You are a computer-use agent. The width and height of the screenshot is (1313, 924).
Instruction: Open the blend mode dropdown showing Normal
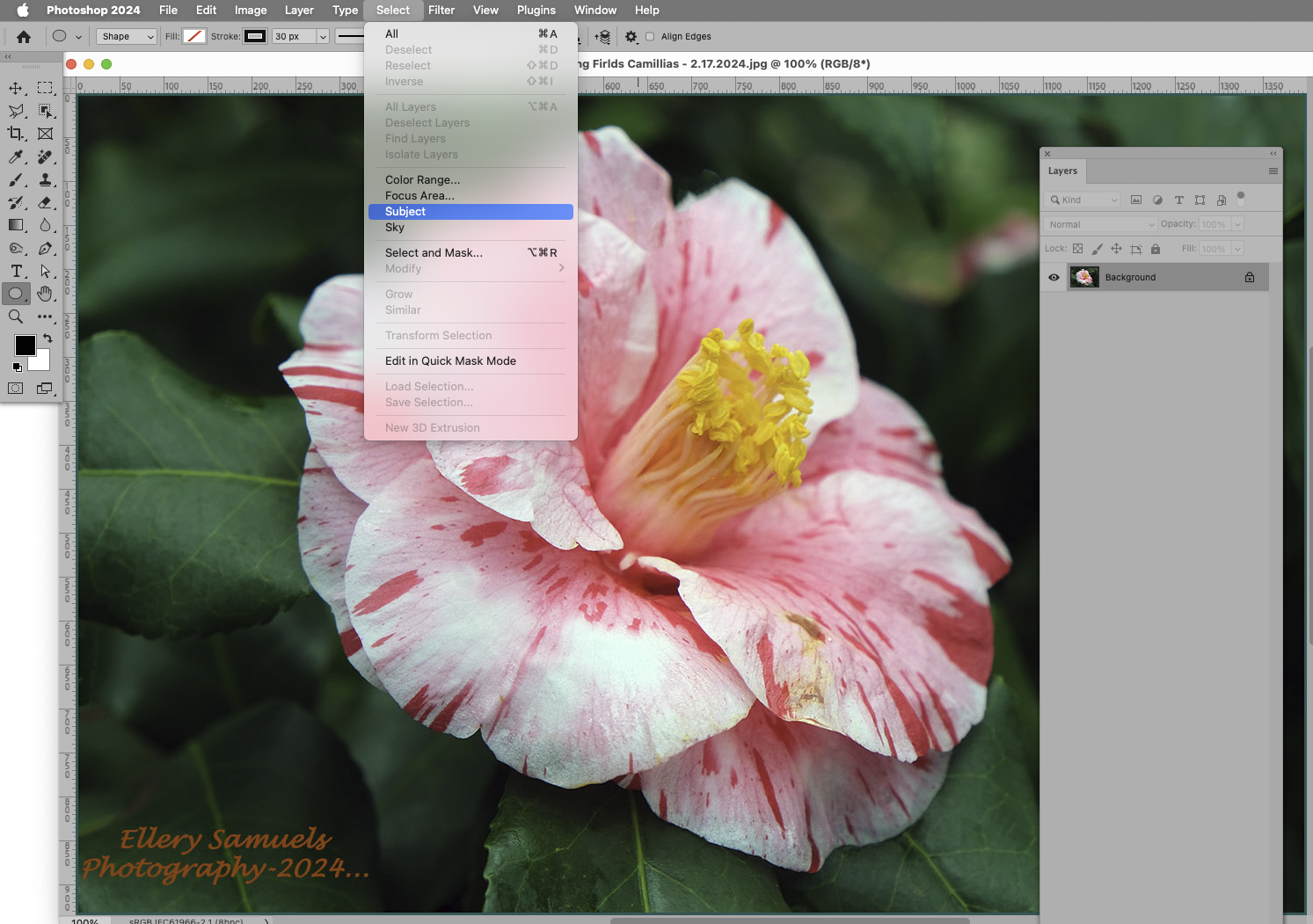[x=1099, y=224]
